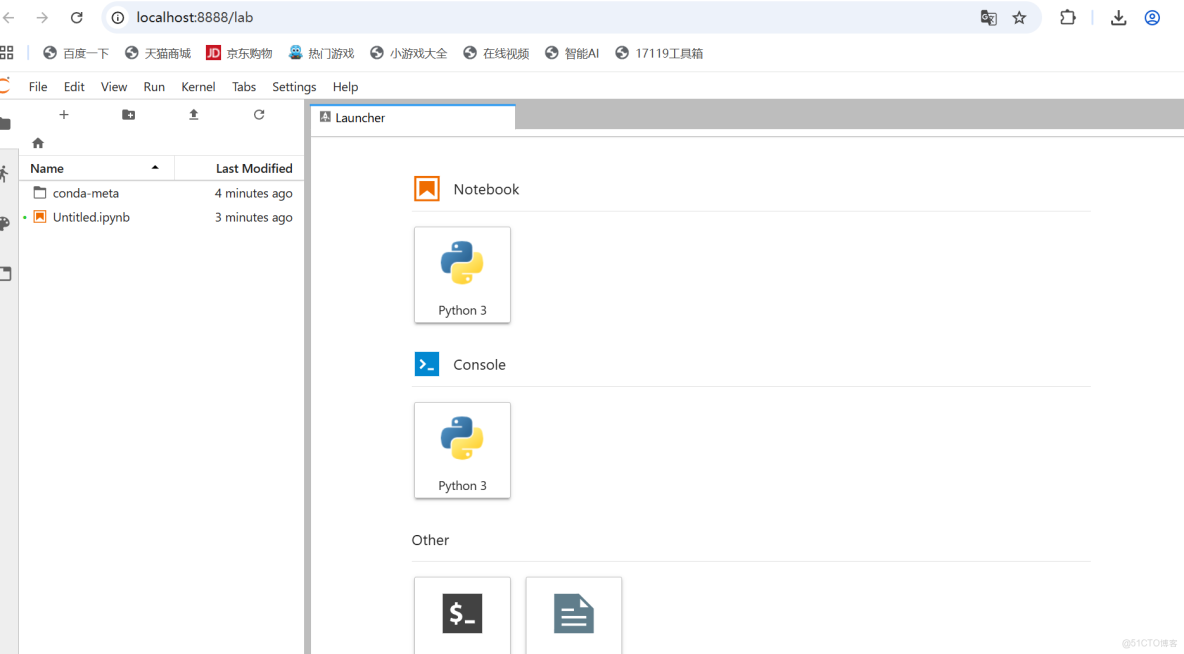Image resolution: width=1184 pixels, height=654 pixels.
Task: Go forward in browser history
Action: coord(42,17)
